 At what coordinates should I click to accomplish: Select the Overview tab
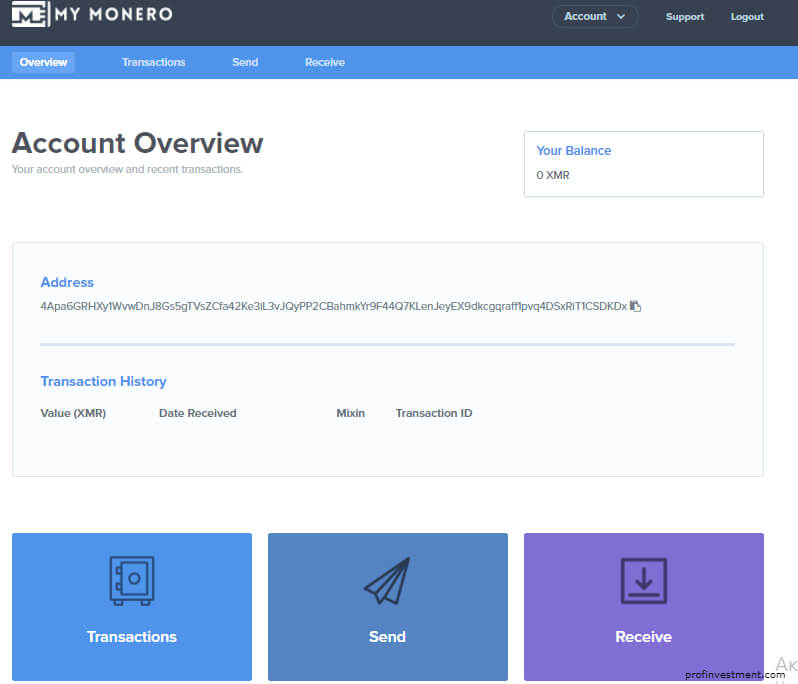pos(43,62)
